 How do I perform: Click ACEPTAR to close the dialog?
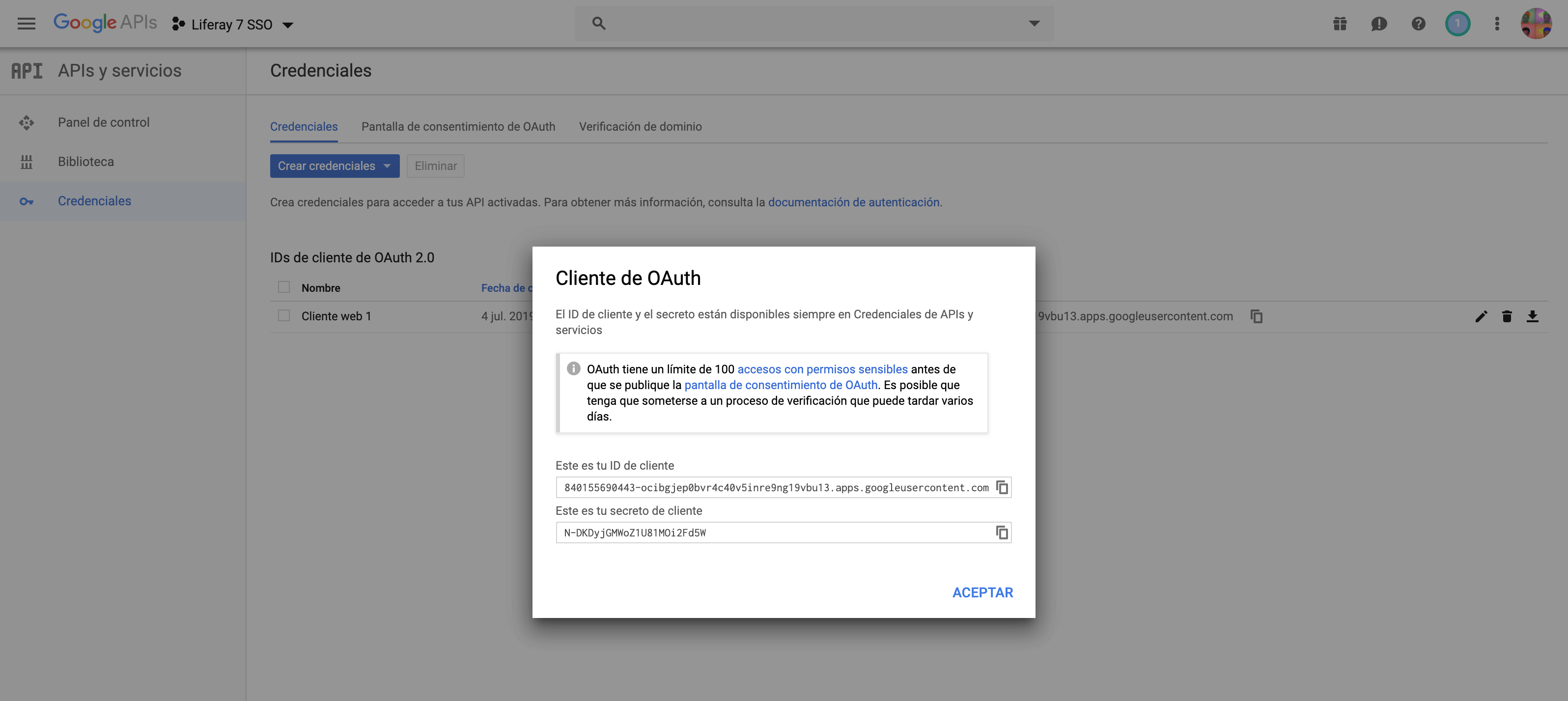coord(982,592)
